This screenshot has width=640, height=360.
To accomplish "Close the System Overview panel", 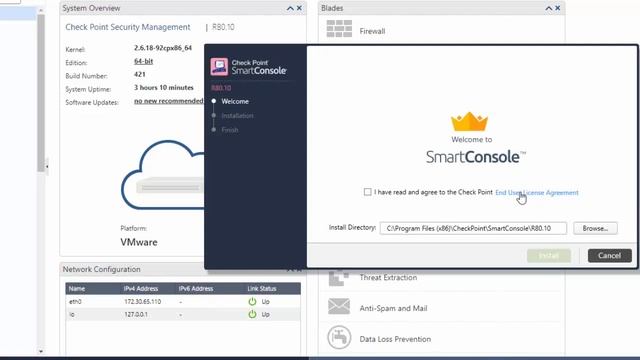I will 299,8.
